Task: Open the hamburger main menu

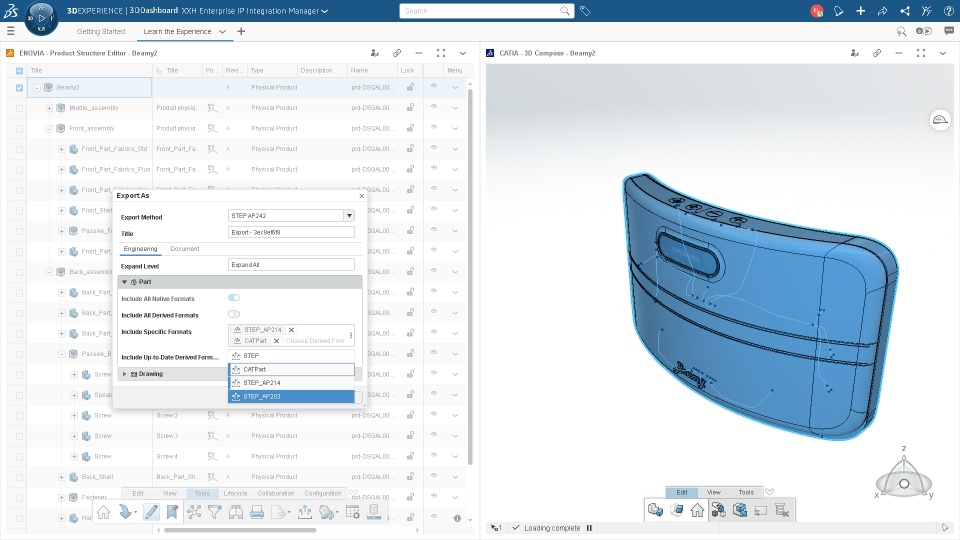Action: click(x=10, y=31)
